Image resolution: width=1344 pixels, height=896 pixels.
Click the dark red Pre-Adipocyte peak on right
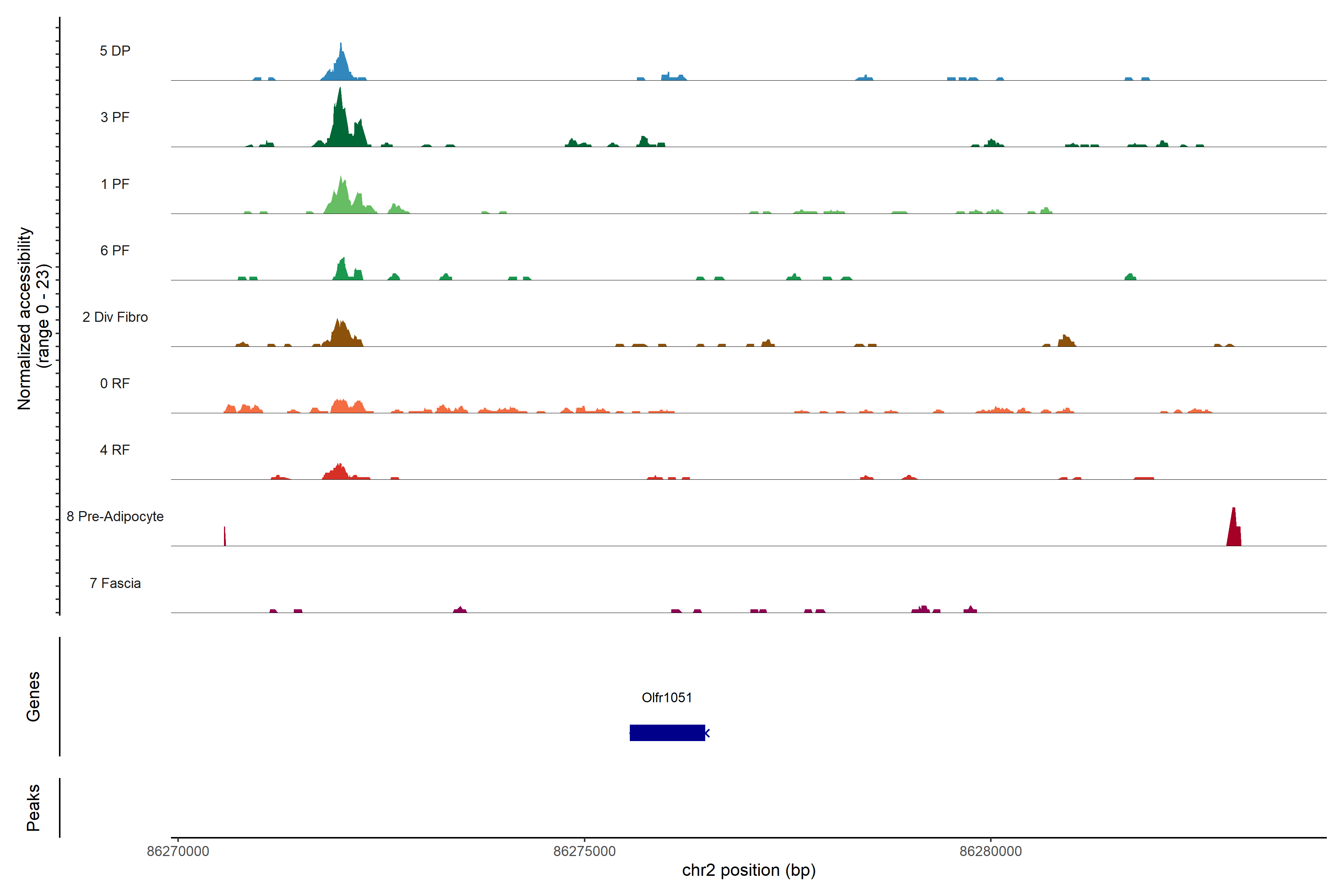(1234, 531)
